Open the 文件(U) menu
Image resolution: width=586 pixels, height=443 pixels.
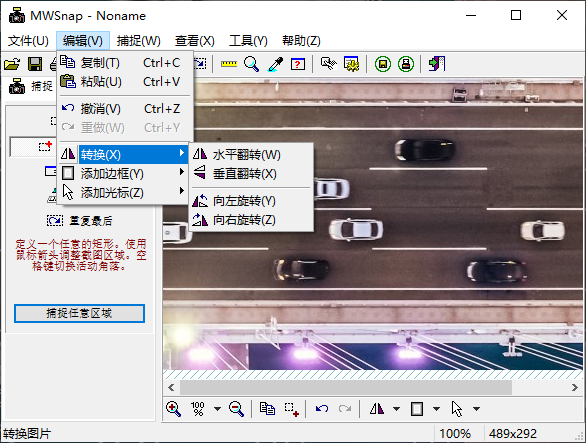point(28,40)
